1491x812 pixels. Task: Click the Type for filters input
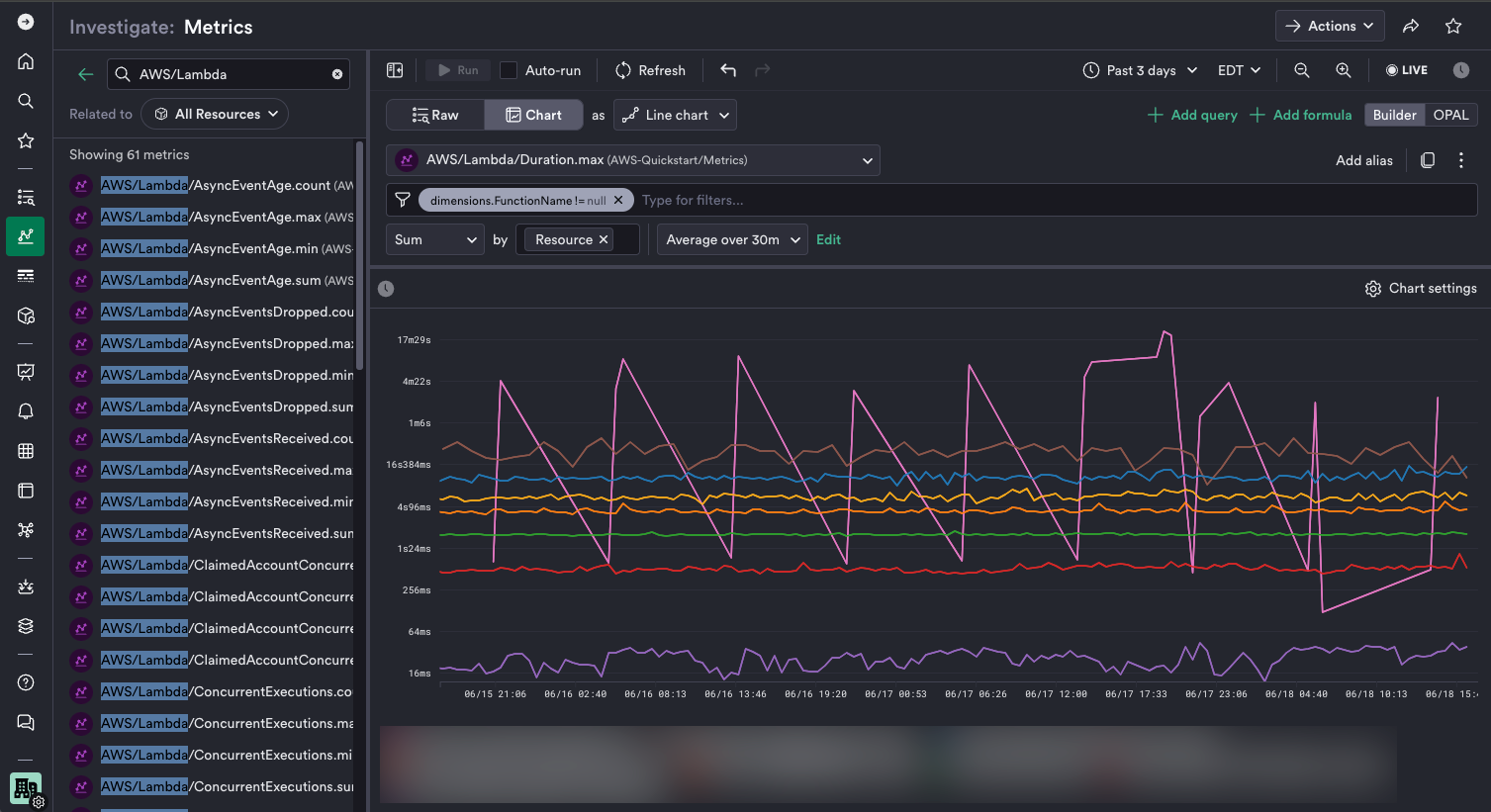(x=1055, y=200)
